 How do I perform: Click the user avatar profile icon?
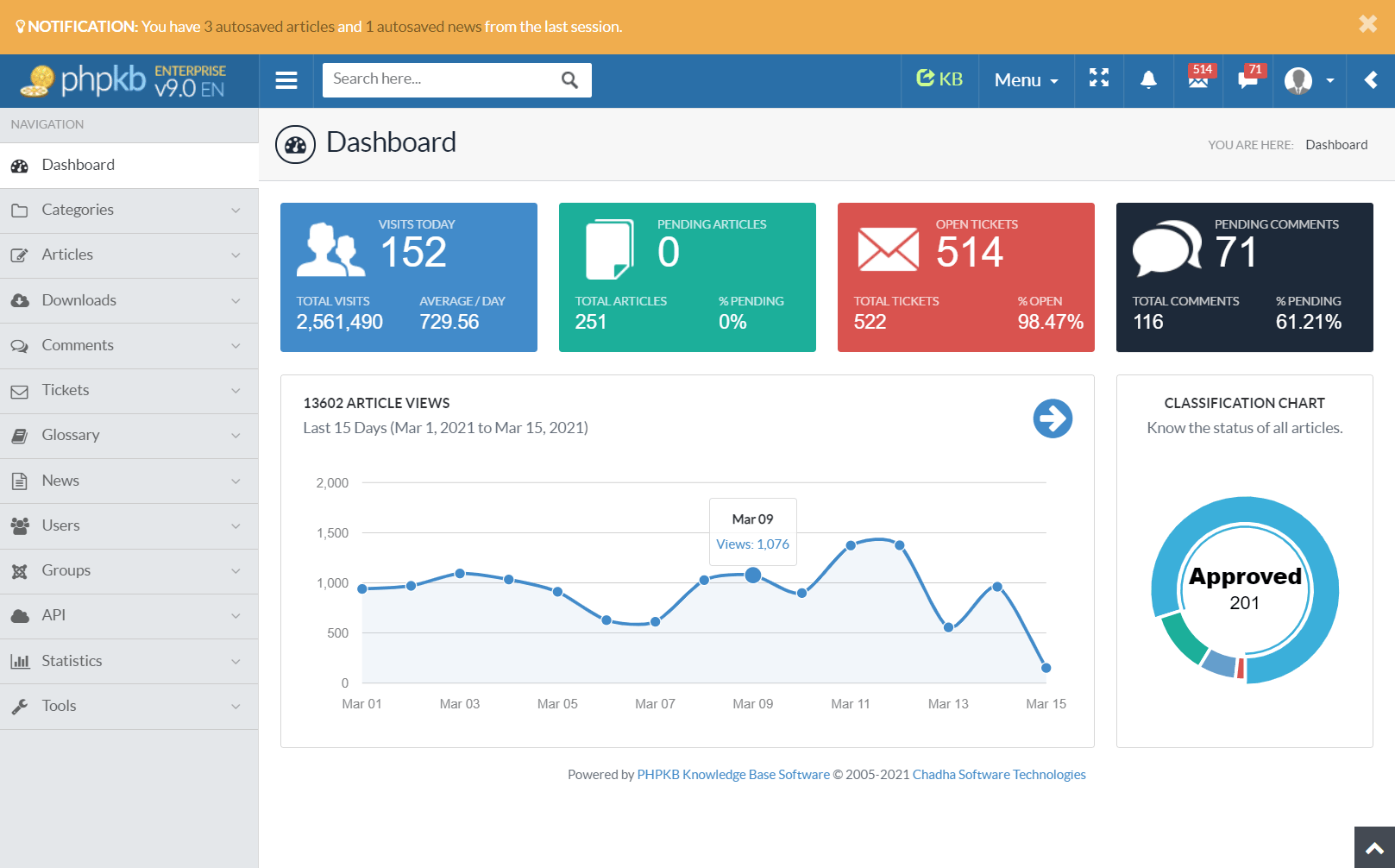click(1298, 81)
